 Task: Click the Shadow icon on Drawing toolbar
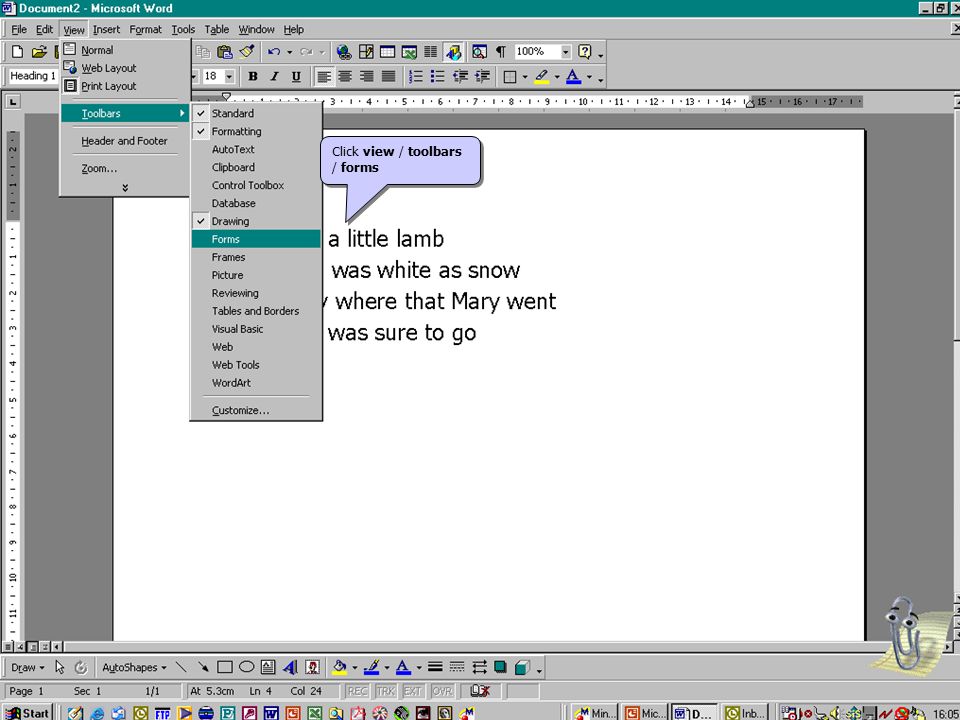tap(500, 667)
